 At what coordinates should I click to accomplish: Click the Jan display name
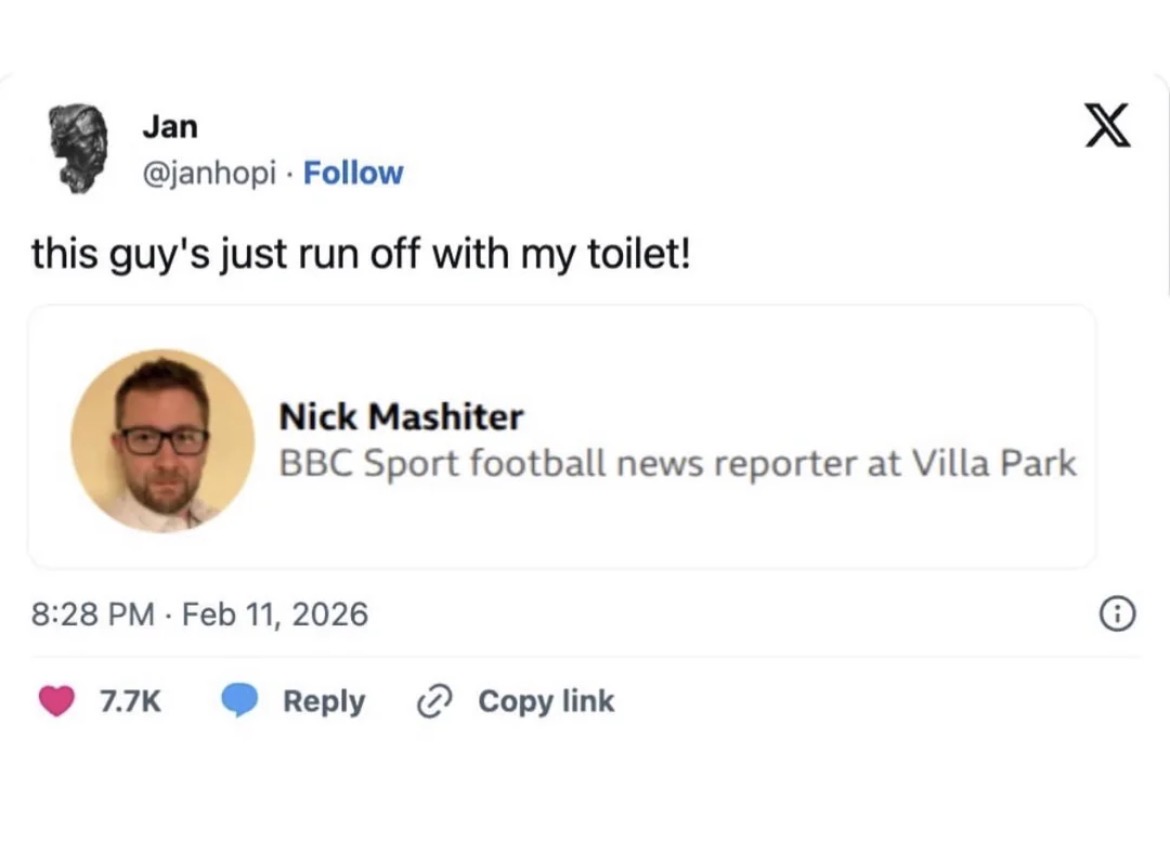click(x=170, y=127)
